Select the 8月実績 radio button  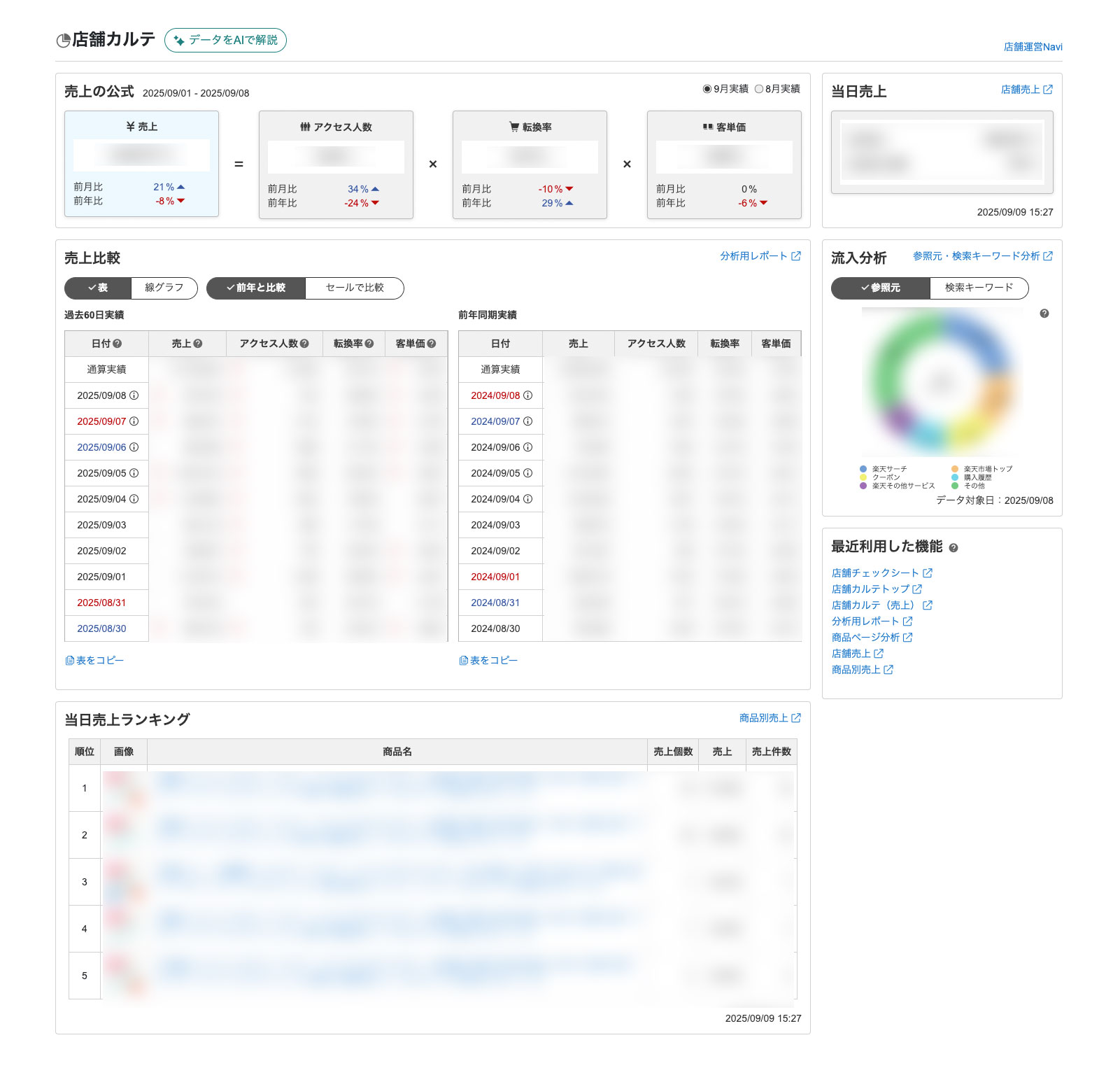(759, 89)
